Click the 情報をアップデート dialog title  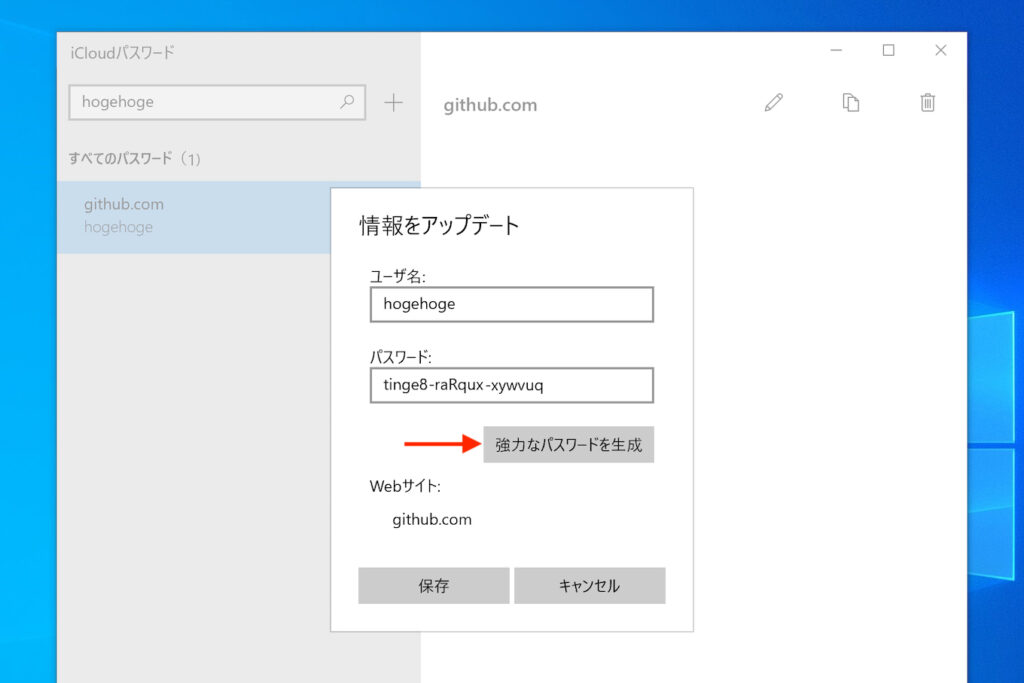(x=436, y=226)
